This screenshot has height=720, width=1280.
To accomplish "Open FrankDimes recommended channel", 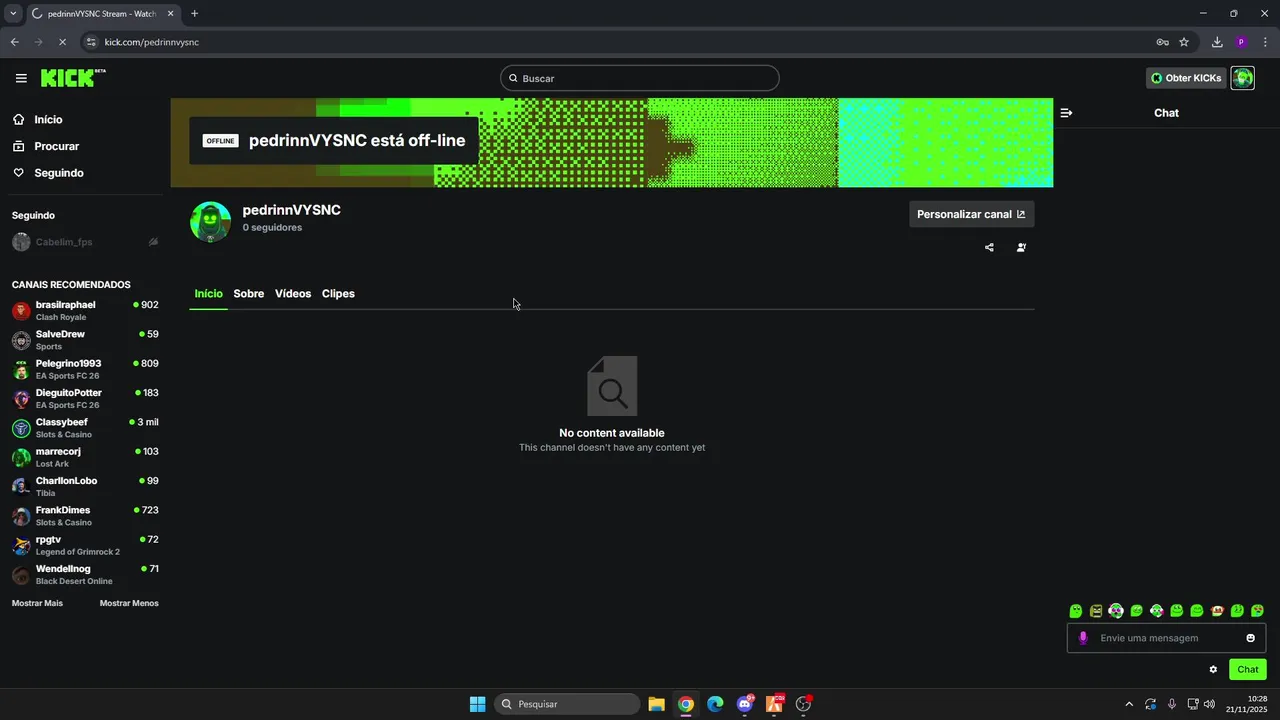I will coord(85,516).
